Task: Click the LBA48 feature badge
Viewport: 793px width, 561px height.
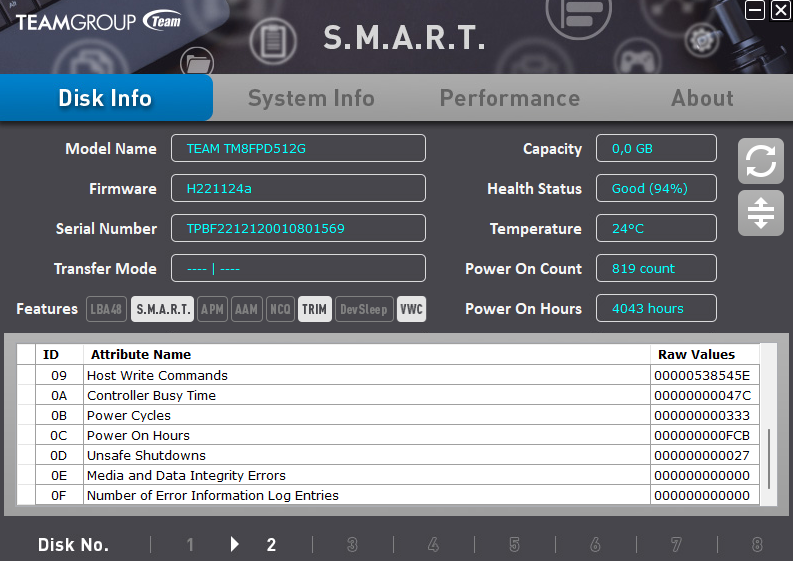Action: (x=107, y=309)
